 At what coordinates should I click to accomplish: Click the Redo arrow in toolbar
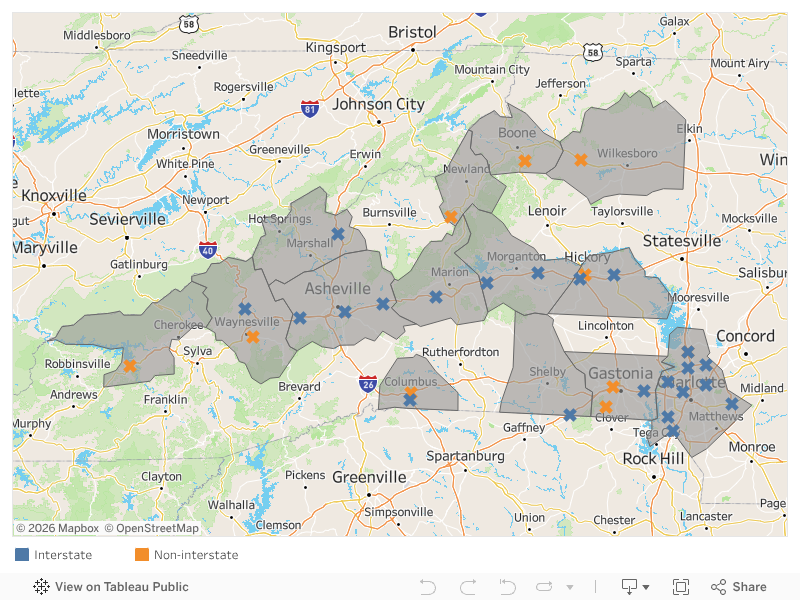[467, 587]
